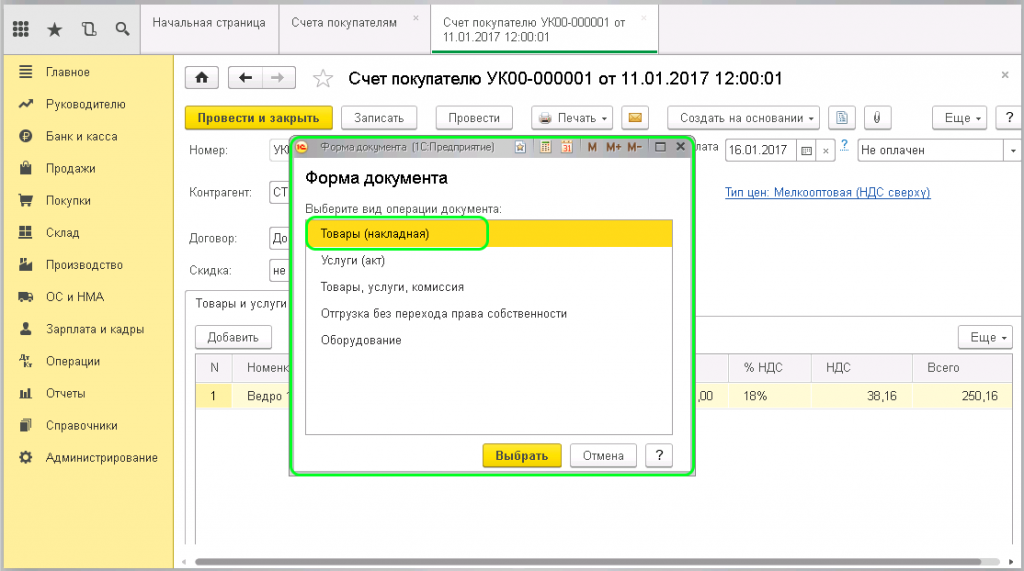Open Favorites star in top panel

coord(55,29)
